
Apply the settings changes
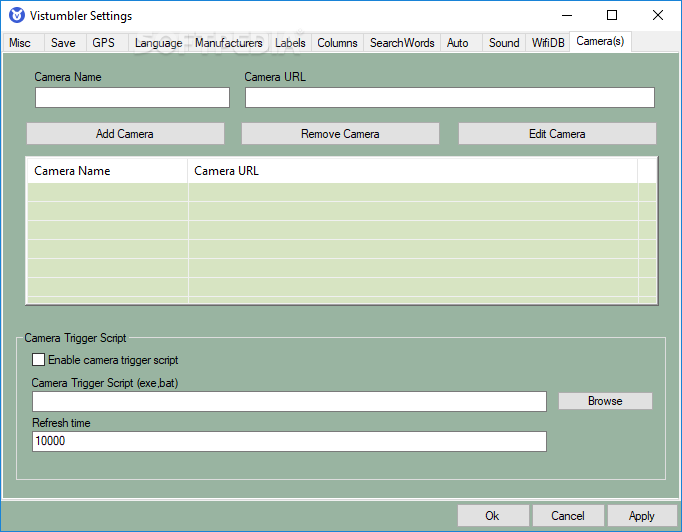point(642,515)
